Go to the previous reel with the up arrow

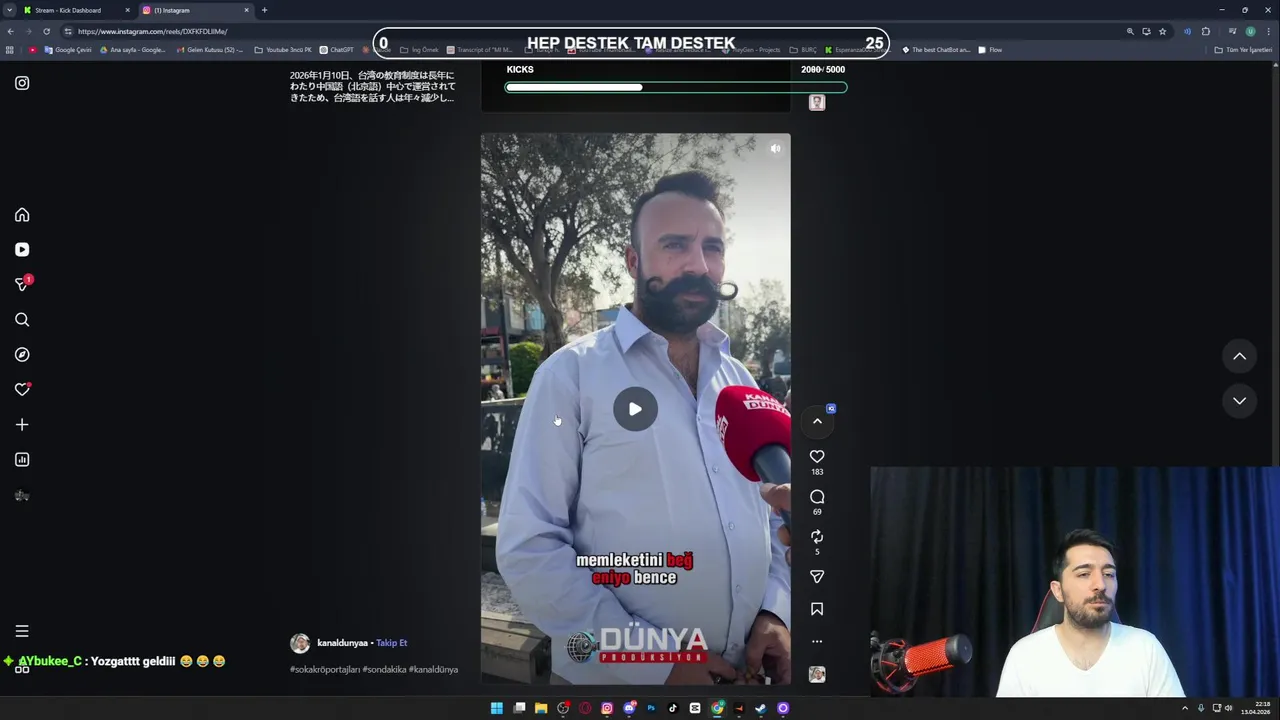click(x=1239, y=356)
